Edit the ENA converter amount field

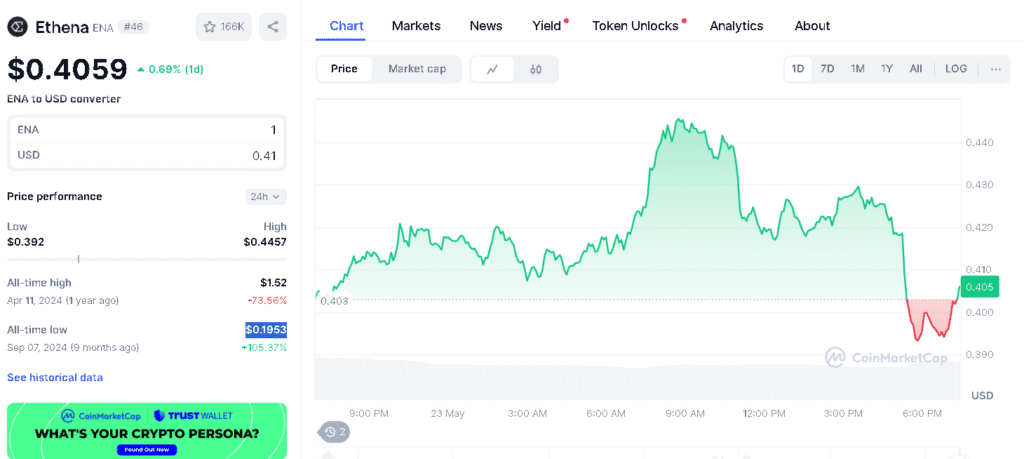pyautogui.click(x=146, y=130)
